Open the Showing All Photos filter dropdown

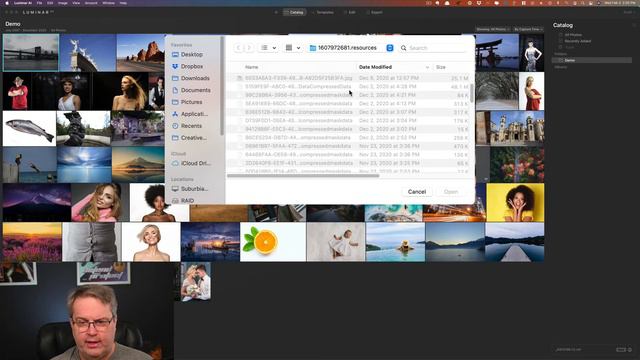493,29
